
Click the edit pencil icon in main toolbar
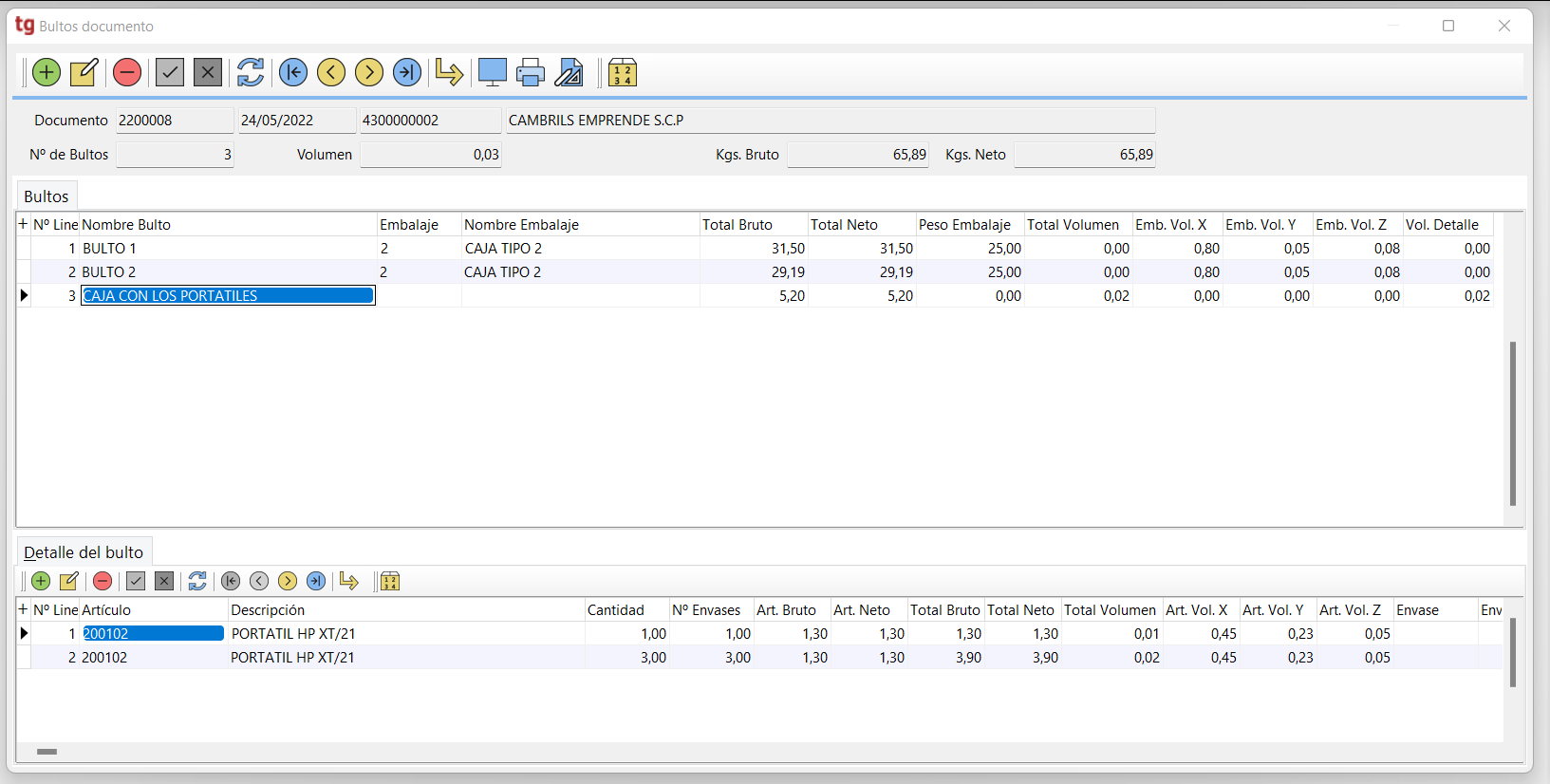[x=84, y=72]
